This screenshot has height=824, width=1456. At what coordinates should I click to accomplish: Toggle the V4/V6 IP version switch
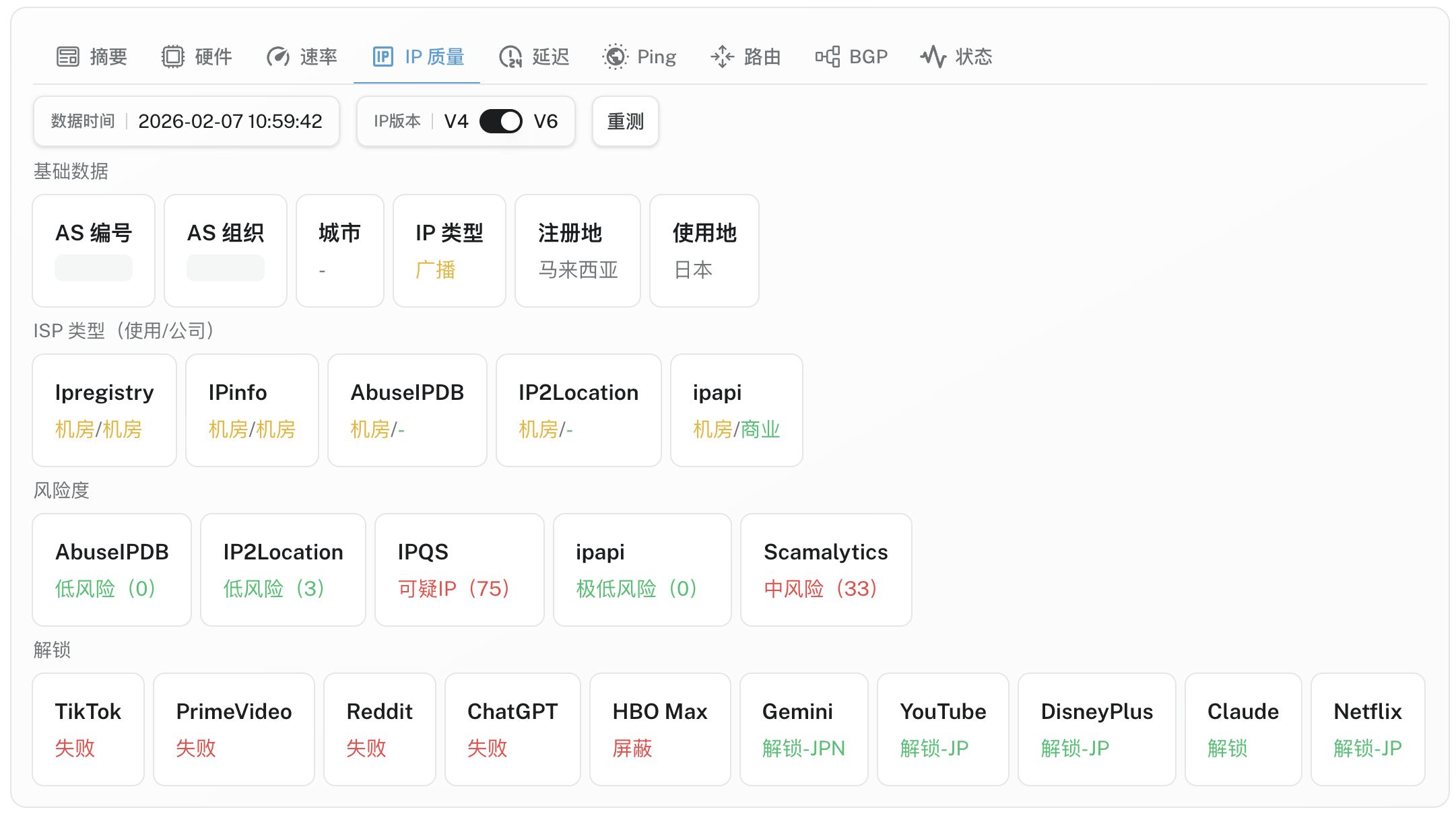pos(500,121)
